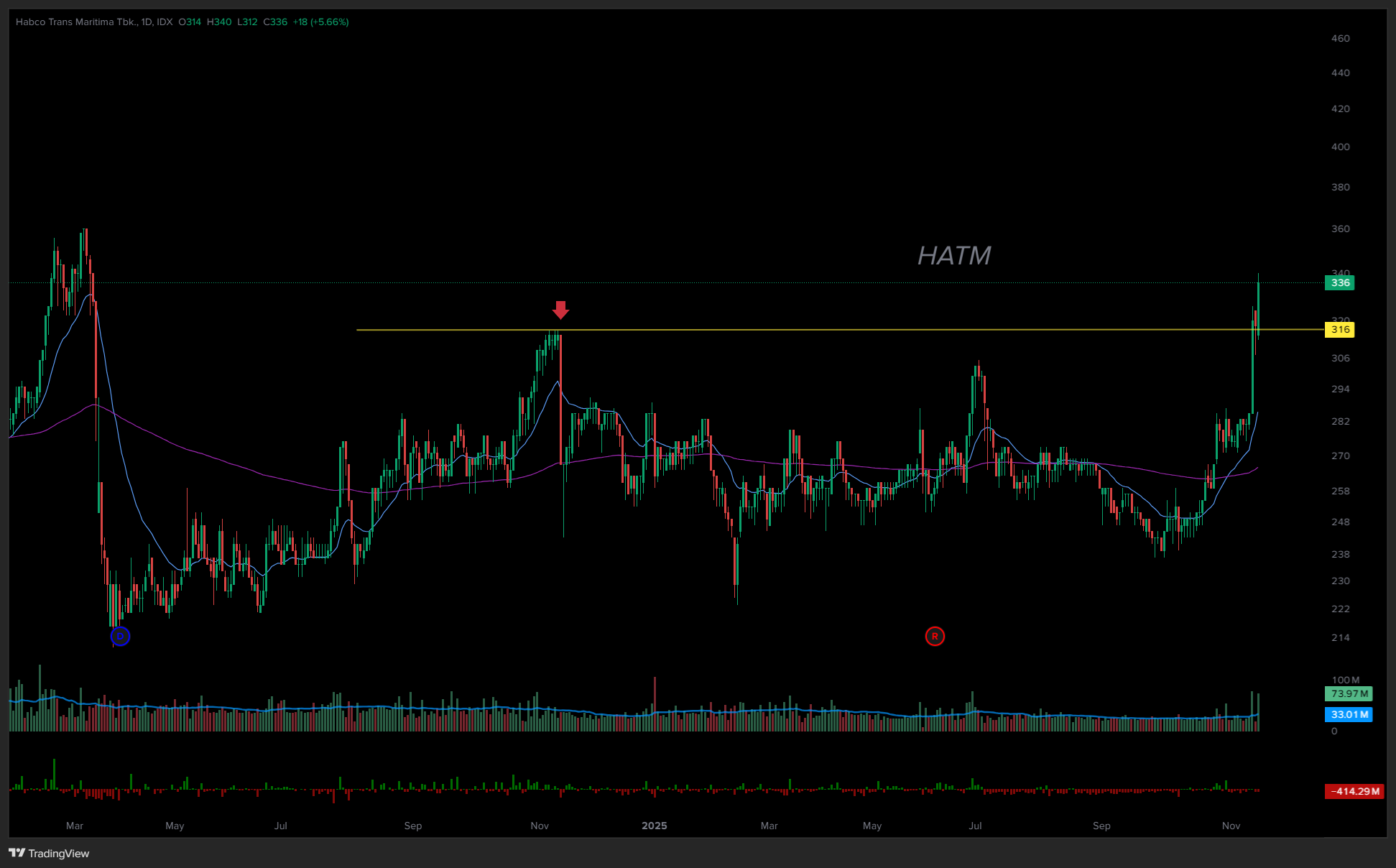Viewport: 1396px width, 868px height.
Task: Click the 2025 label on time axis
Action: [654, 826]
